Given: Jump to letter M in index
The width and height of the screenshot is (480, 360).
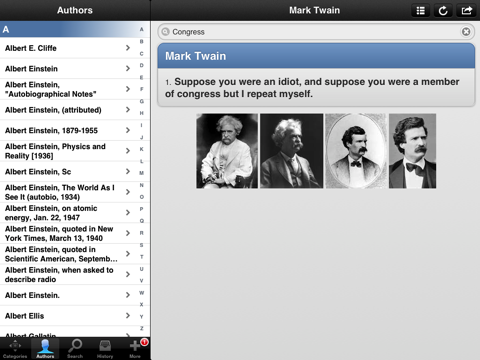Looking at the screenshot, I should point(142,173).
